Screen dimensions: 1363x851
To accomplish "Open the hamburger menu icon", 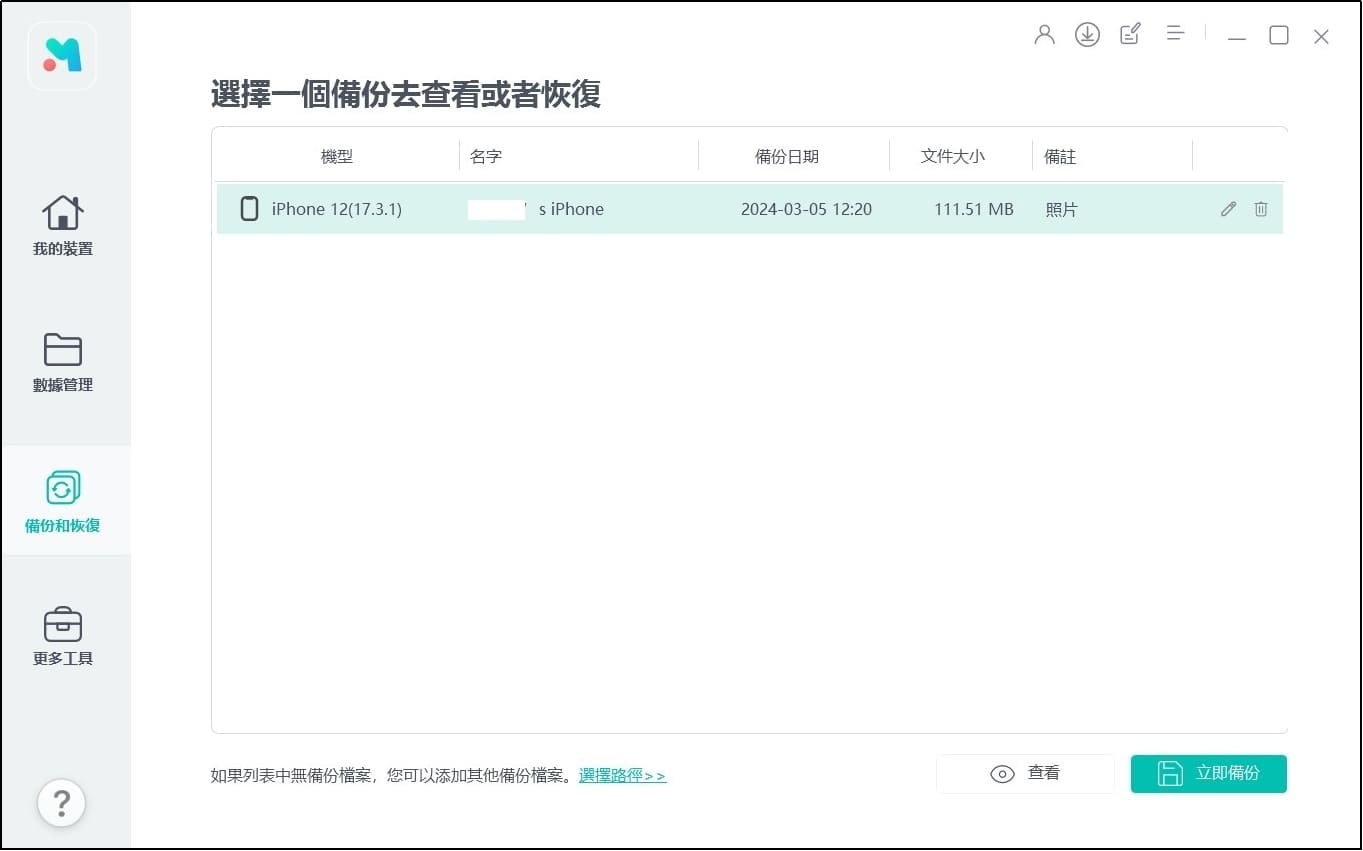I will [1175, 34].
